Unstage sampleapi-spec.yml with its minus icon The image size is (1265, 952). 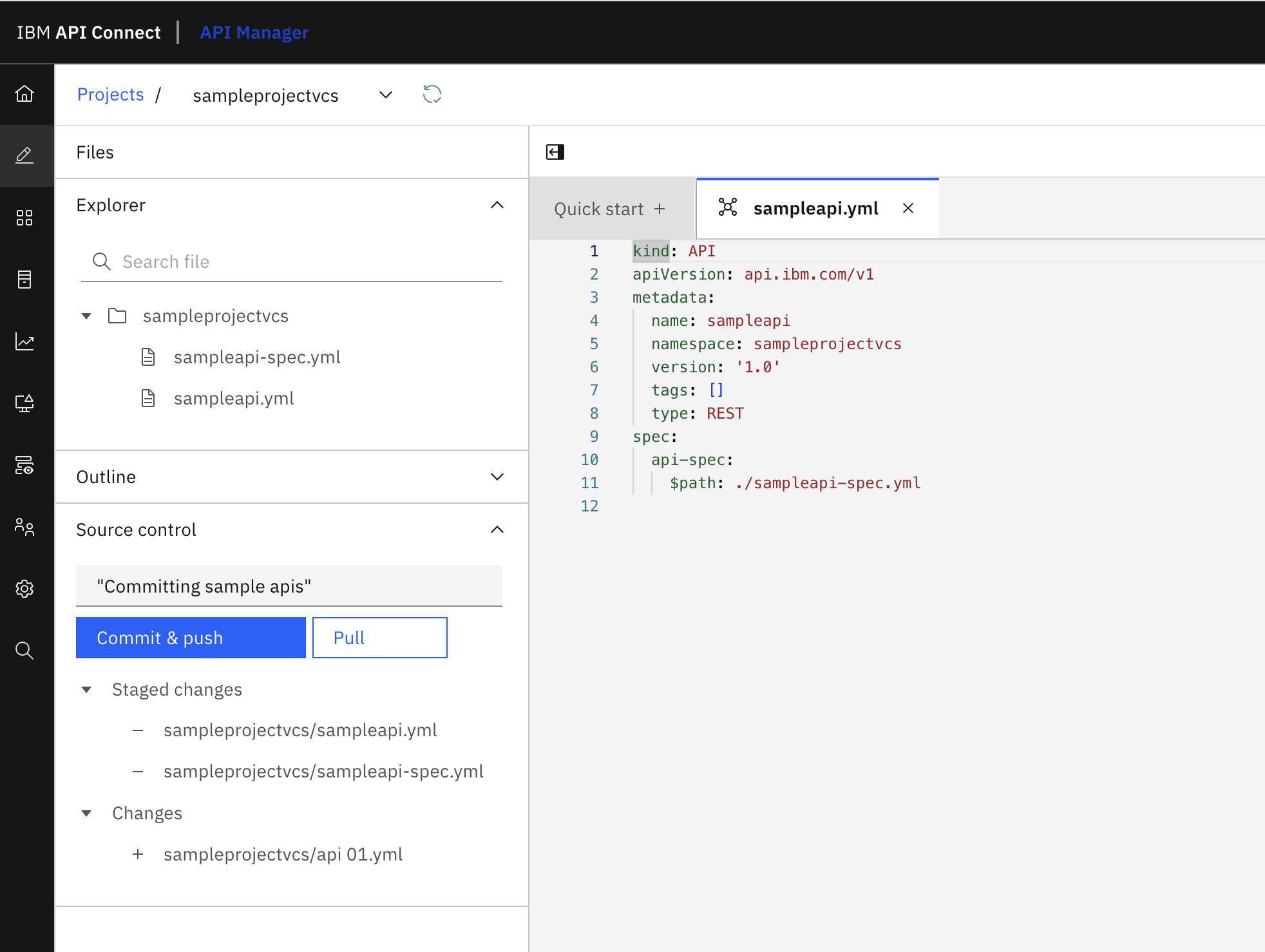pos(138,772)
